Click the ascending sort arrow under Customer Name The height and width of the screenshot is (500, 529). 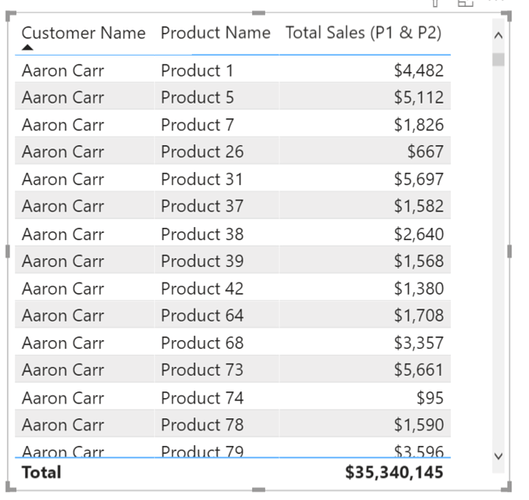pos(27,47)
